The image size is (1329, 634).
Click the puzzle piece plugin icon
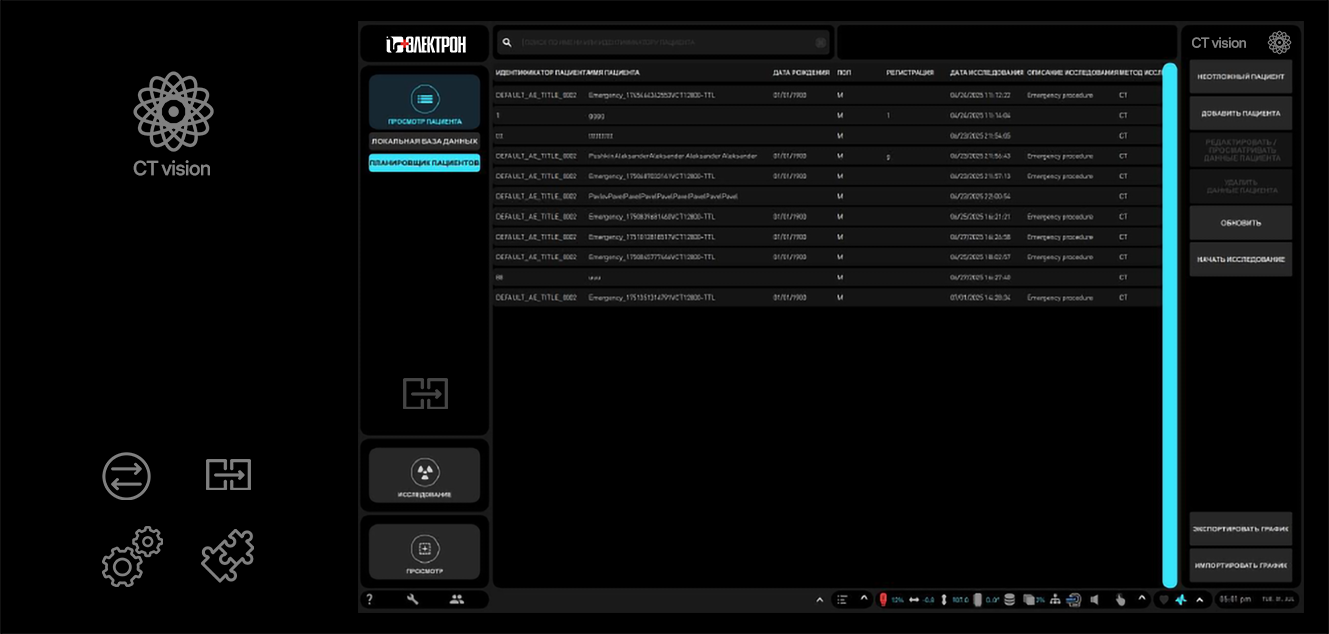point(228,555)
